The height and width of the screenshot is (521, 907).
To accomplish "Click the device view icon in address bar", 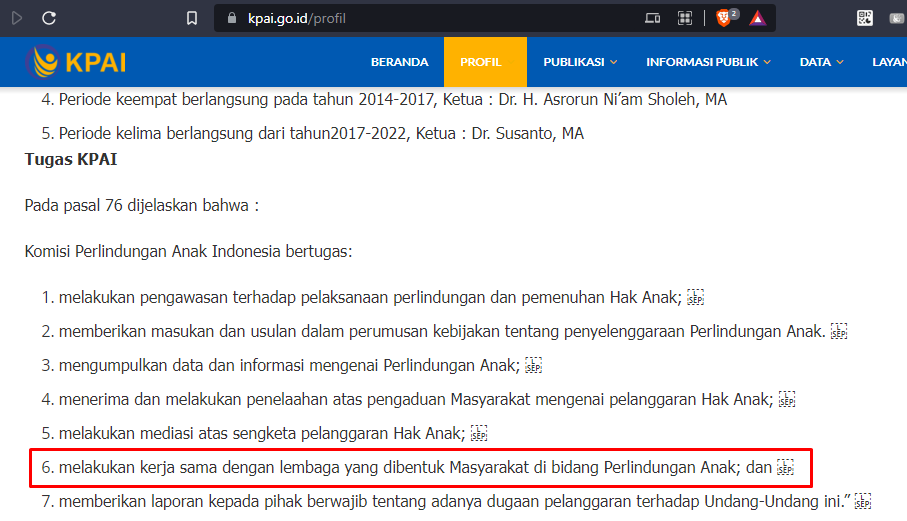I will (652, 19).
